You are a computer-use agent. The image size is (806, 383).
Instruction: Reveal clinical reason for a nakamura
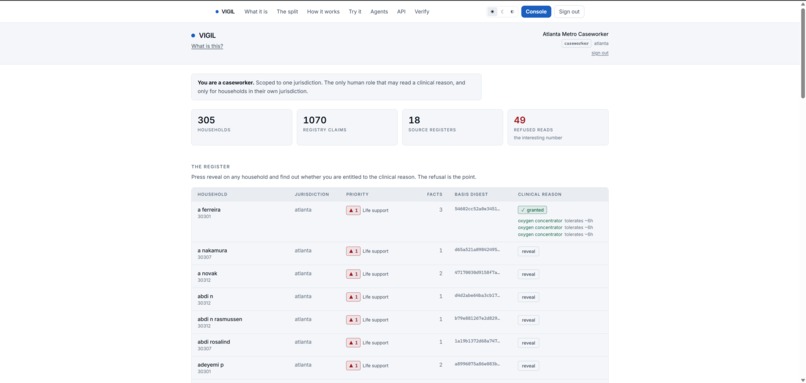tap(528, 251)
